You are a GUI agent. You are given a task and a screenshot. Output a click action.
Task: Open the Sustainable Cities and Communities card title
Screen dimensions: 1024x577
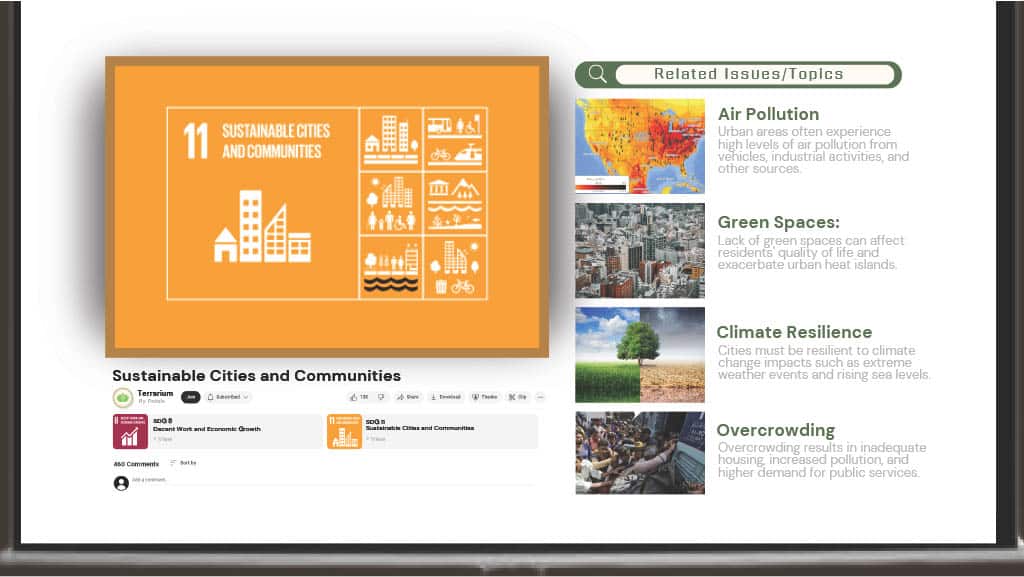420,428
